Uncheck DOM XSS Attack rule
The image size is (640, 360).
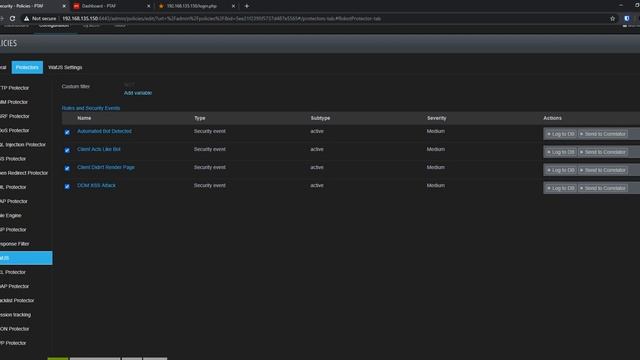click(x=67, y=187)
